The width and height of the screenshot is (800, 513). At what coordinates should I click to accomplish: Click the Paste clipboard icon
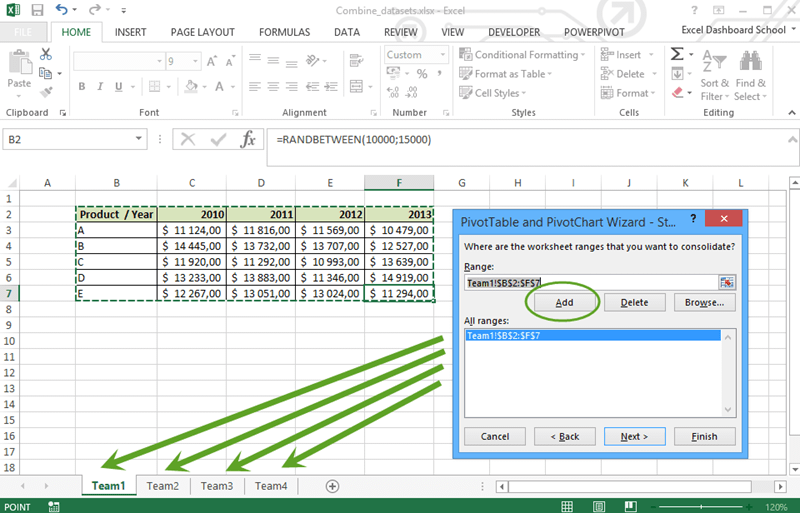[x=19, y=64]
